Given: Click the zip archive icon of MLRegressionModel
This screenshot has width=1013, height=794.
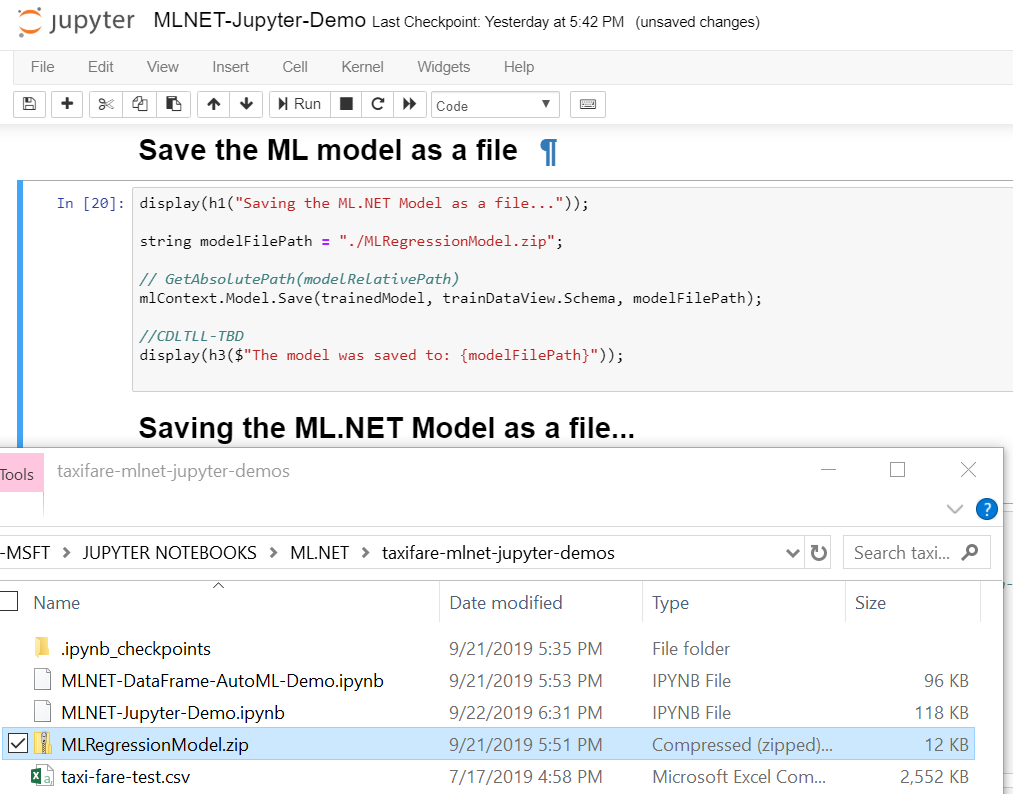Looking at the screenshot, I should click(x=43, y=744).
